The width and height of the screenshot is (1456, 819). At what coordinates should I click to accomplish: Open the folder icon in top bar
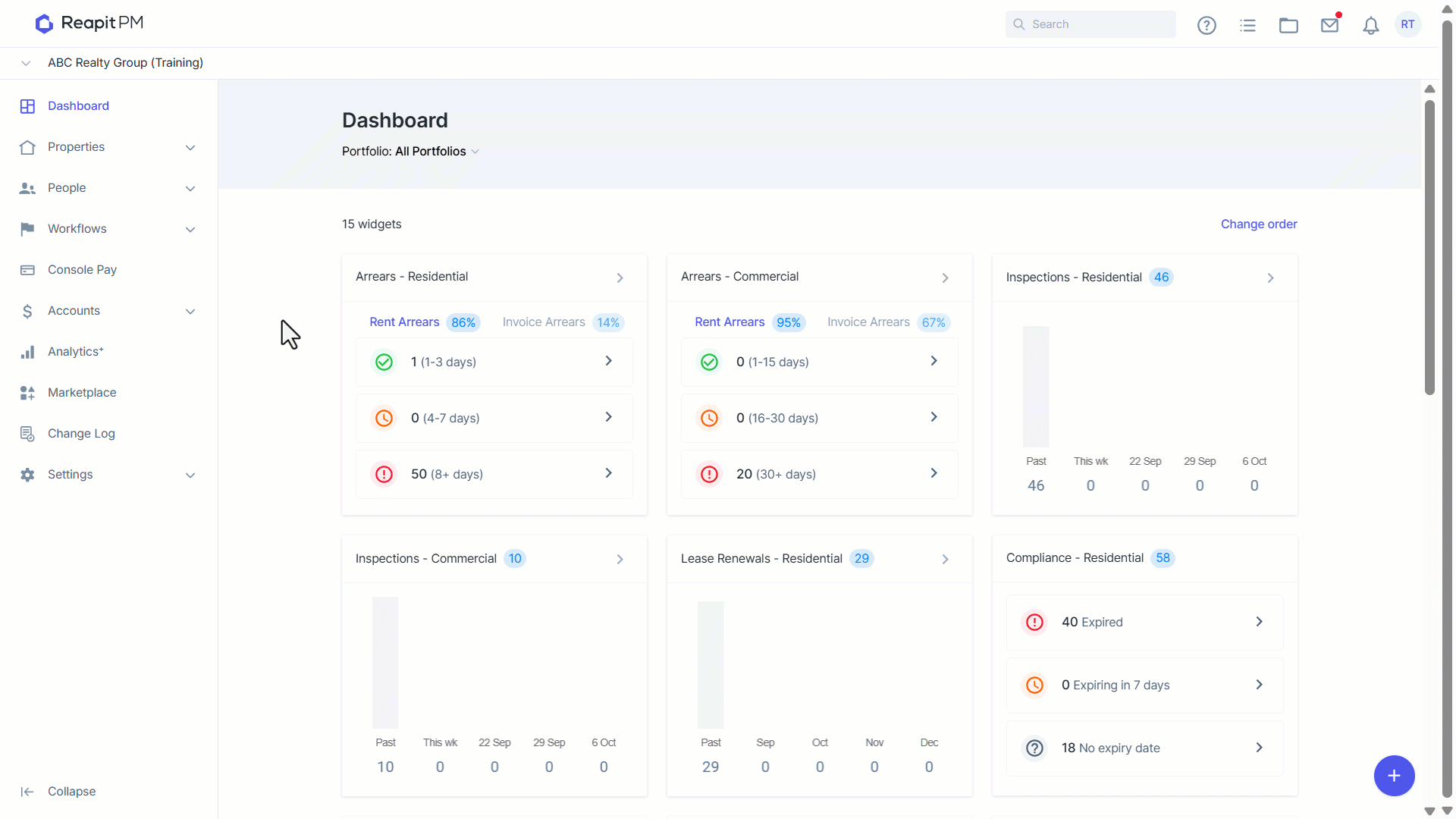click(1288, 25)
